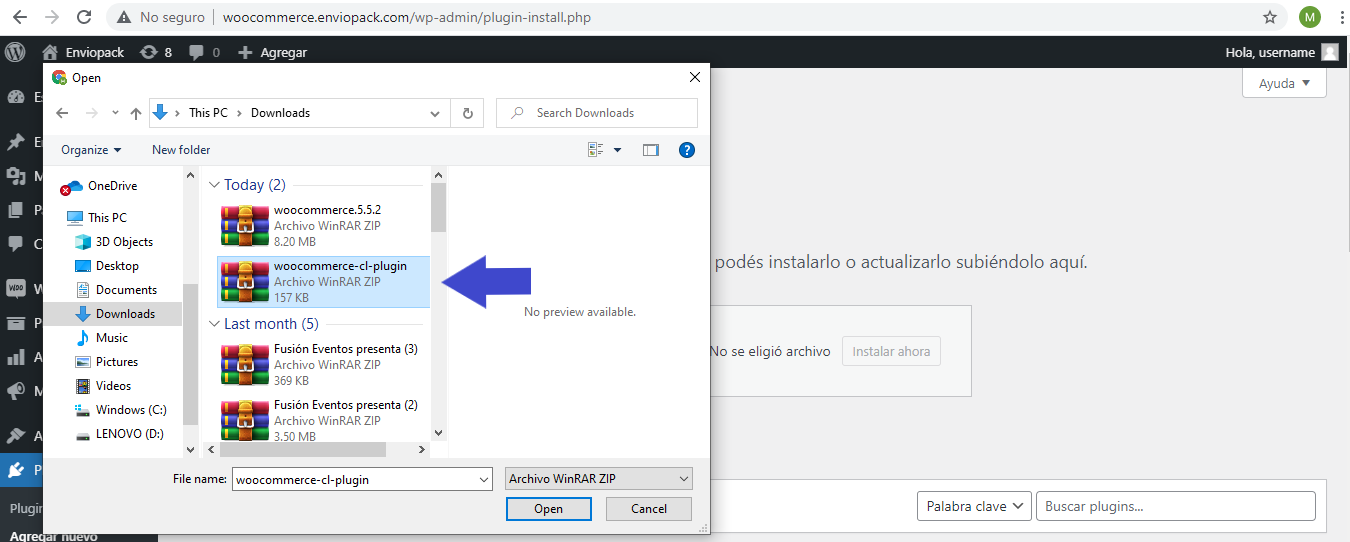Go back in the Open dialog
This screenshot has height=542, width=1350.
[62, 113]
